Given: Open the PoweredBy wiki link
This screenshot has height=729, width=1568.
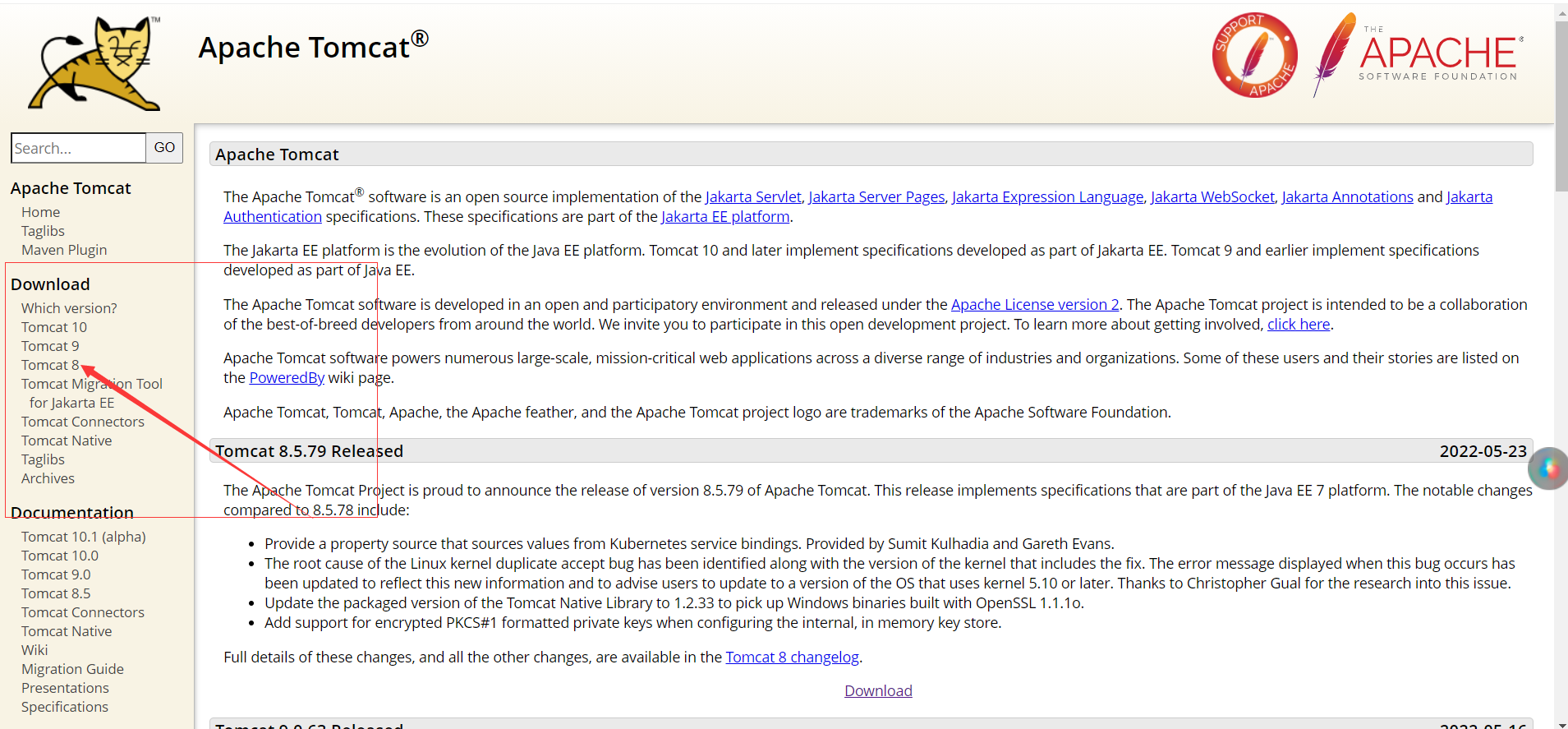Looking at the screenshot, I should click(x=287, y=377).
